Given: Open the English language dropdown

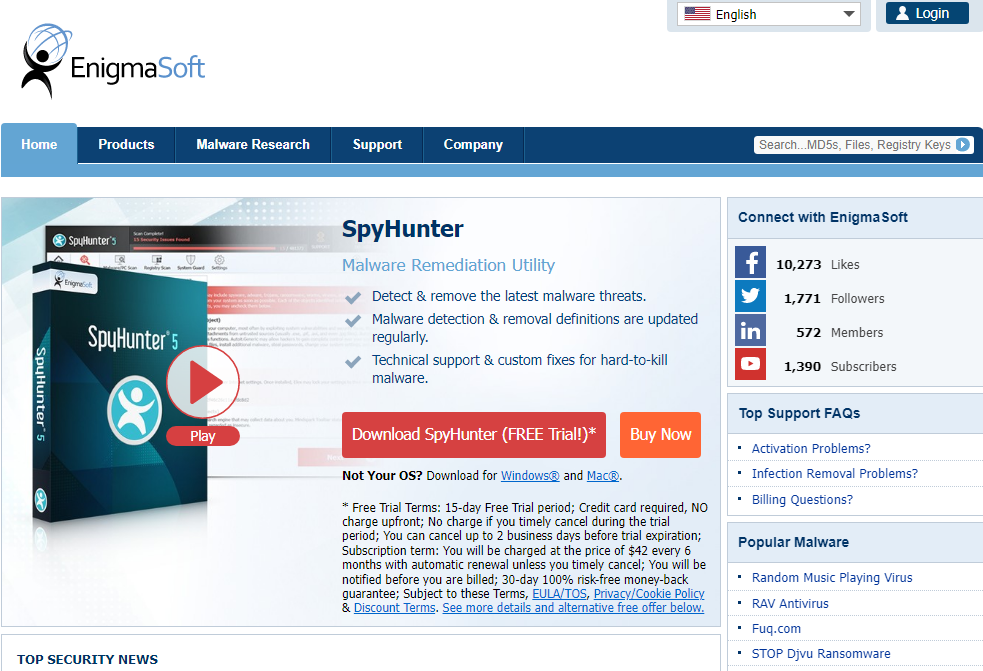Looking at the screenshot, I should pos(769,14).
